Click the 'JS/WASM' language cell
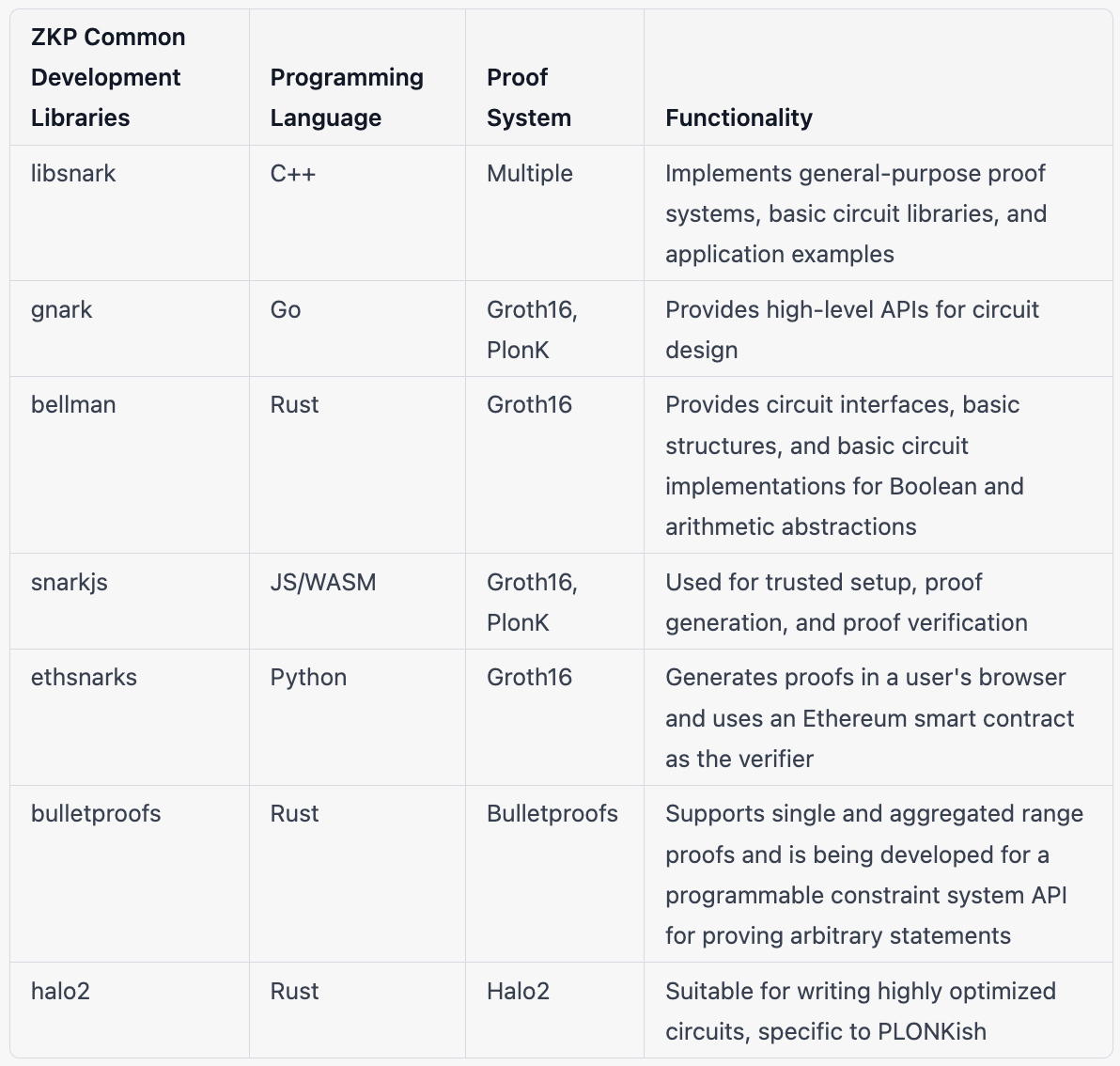The height and width of the screenshot is (1066, 1120). (323, 582)
